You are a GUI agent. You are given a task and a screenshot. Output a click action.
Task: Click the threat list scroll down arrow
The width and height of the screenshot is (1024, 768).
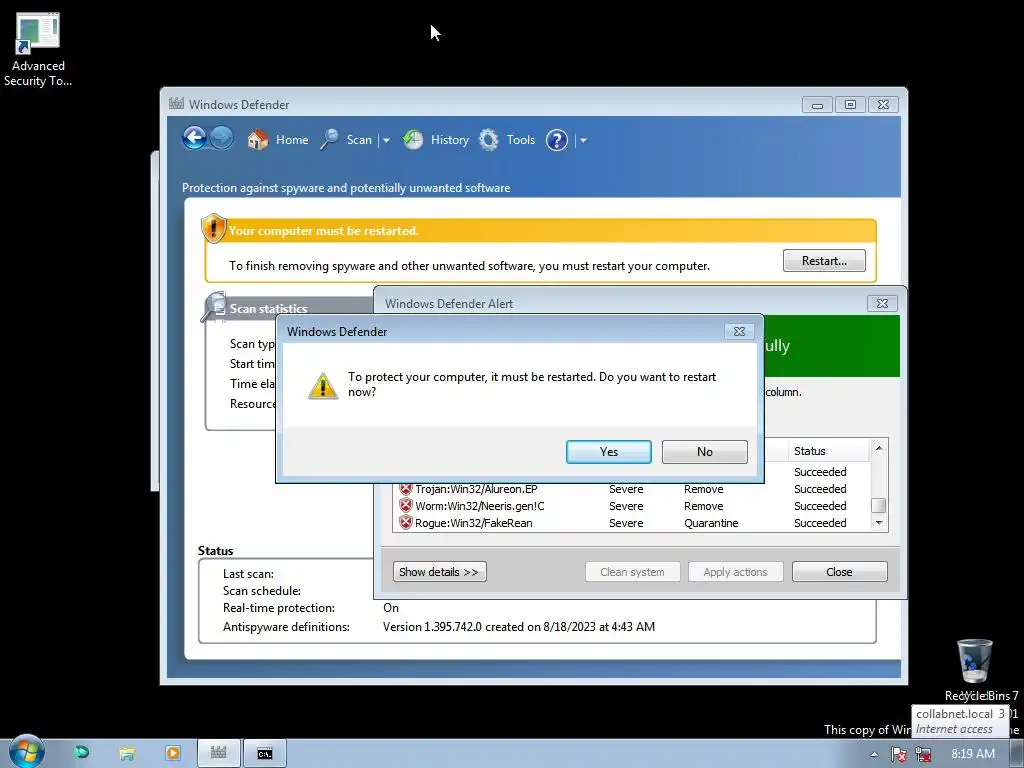[x=878, y=522]
